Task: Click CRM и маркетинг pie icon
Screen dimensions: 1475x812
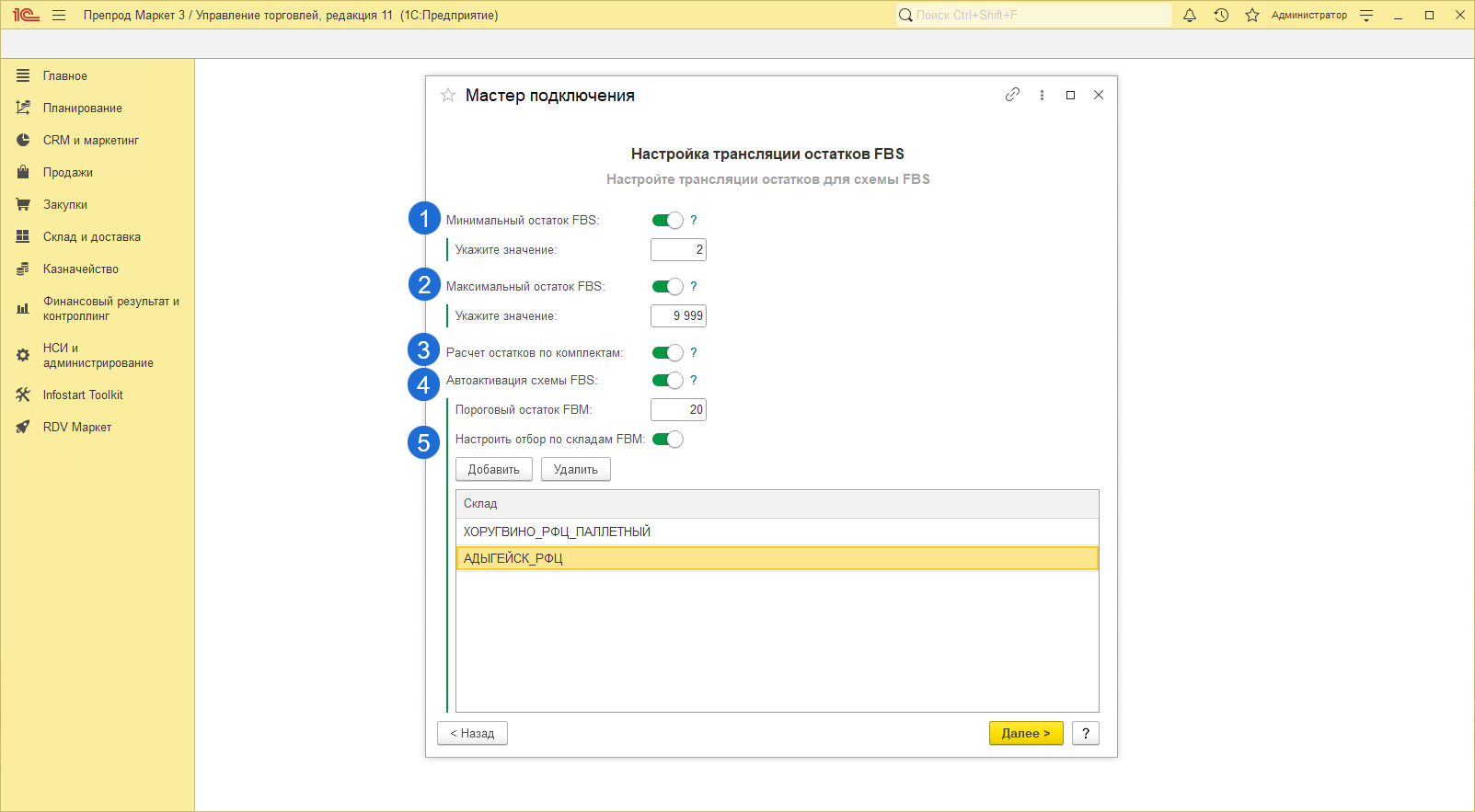Action: pyautogui.click(x=23, y=140)
